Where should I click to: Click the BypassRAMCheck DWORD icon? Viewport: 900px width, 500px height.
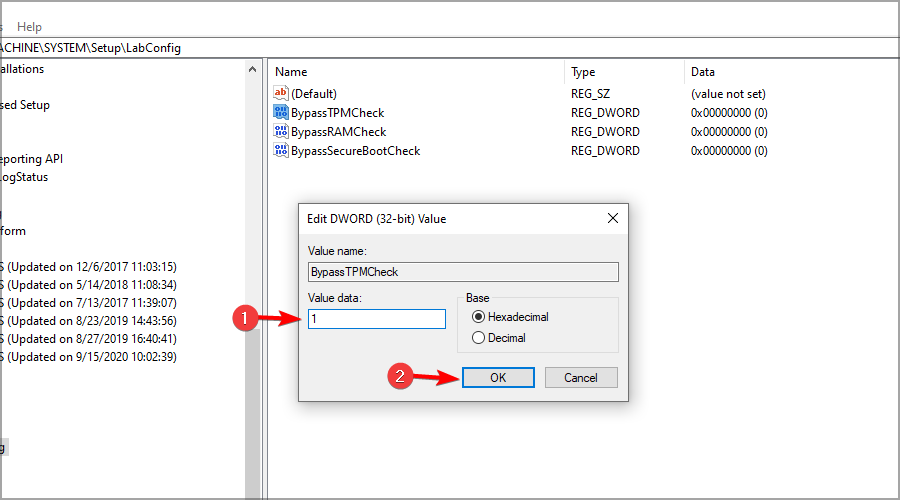(x=280, y=132)
